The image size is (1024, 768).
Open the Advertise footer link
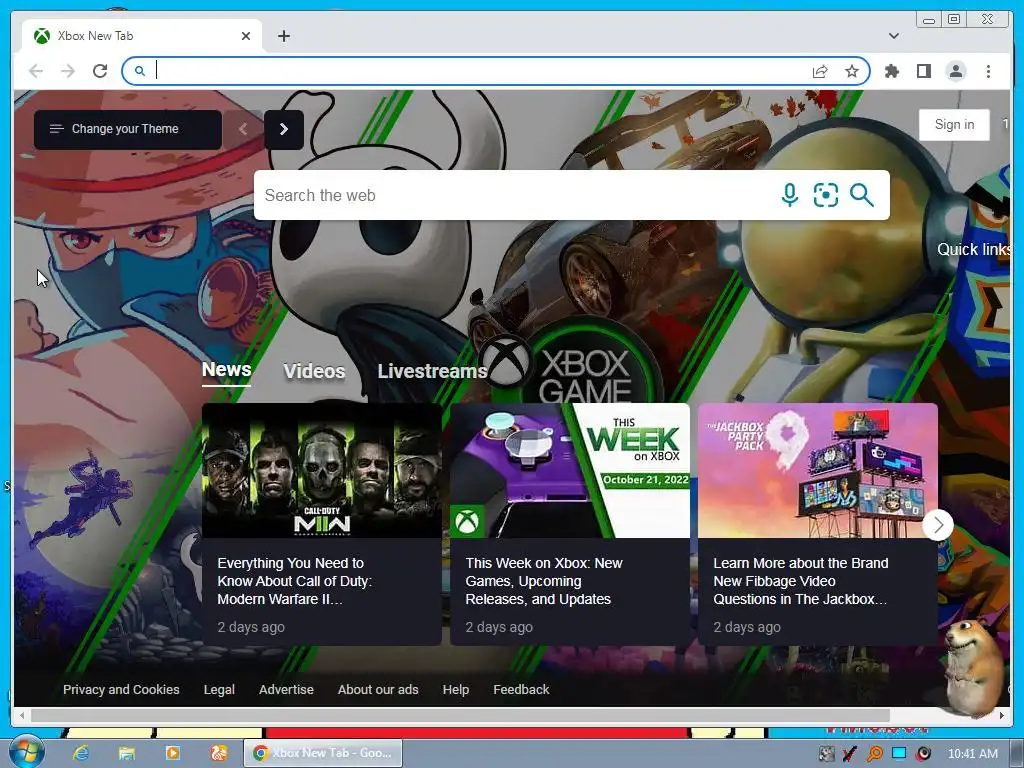click(286, 690)
